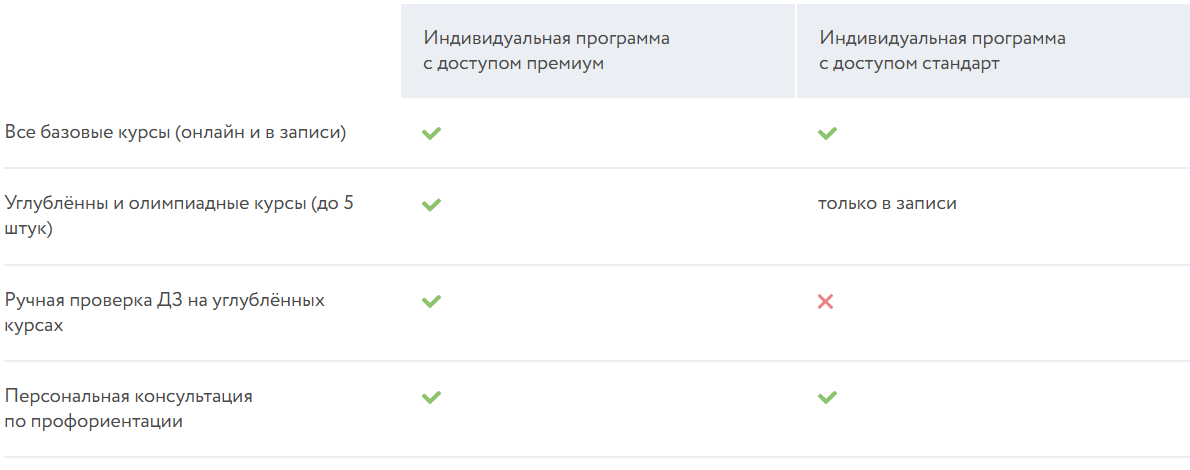Click the premium checkmark for manual homework check
Screen dimensions: 1190x470
click(x=431, y=301)
